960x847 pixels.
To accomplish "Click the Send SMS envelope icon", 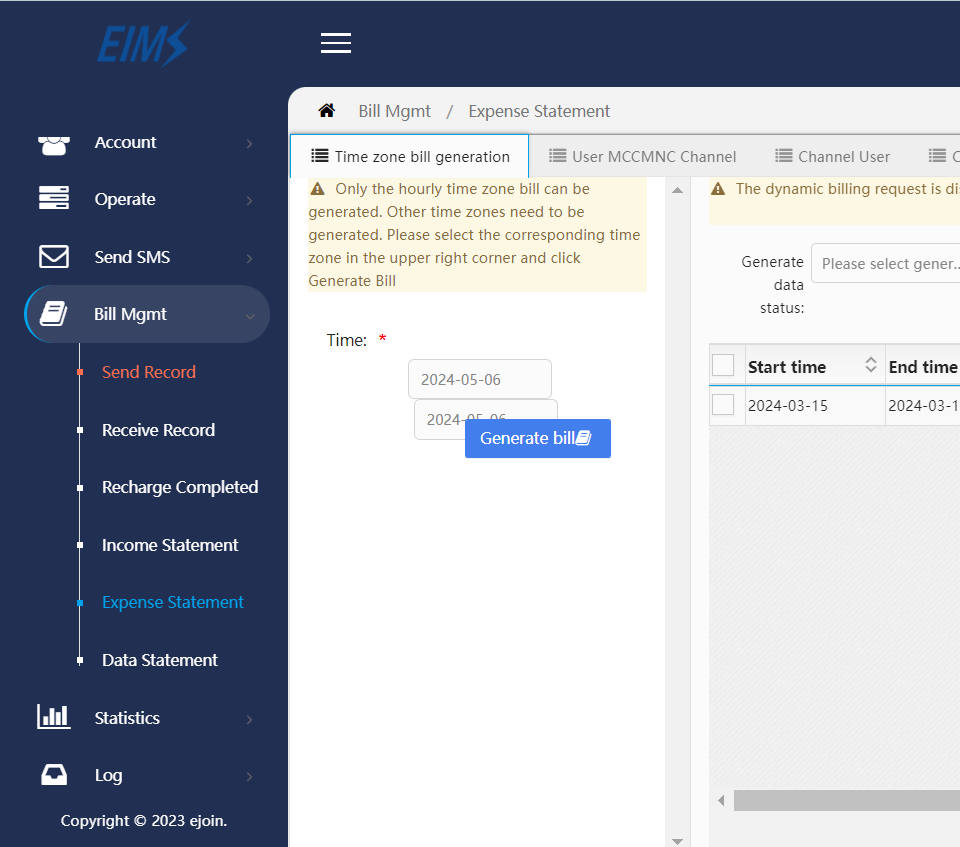I will coord(54,257).
